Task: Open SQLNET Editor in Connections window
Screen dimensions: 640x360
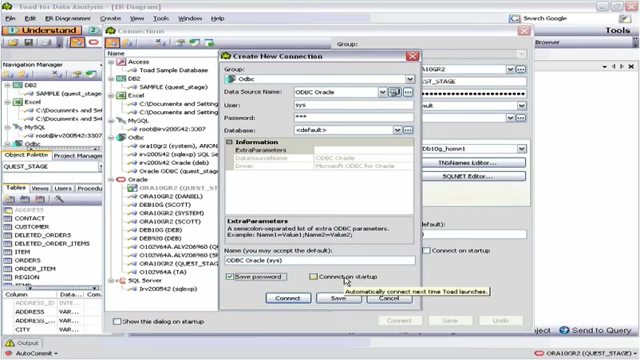Action: point(473,176)
